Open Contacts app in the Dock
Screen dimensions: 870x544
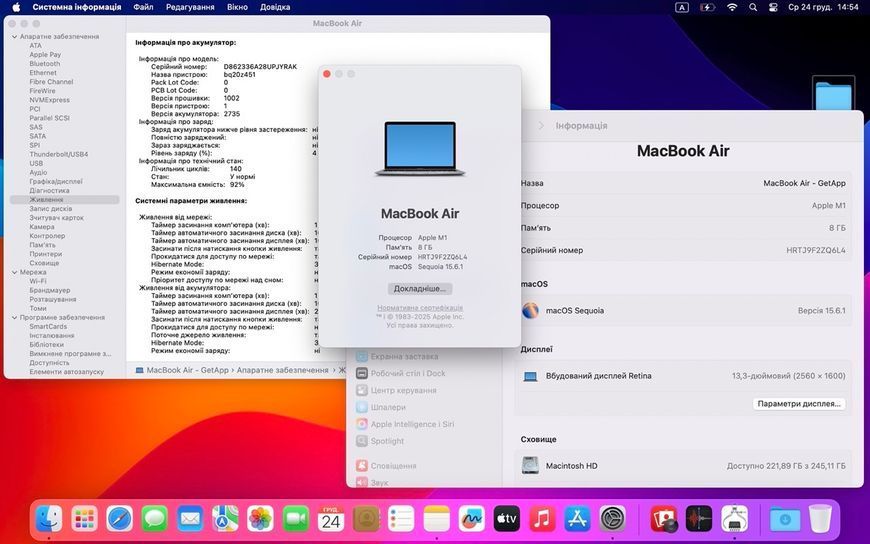366,520
